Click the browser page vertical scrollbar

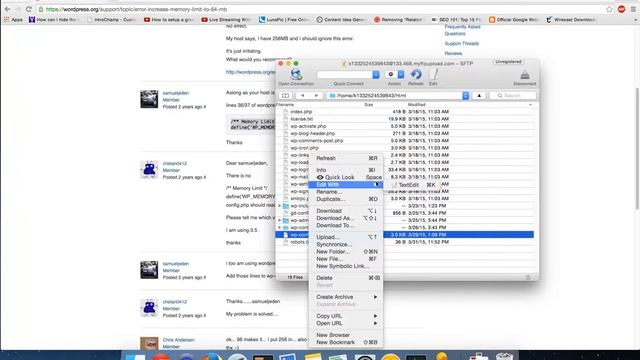point(637,149)
